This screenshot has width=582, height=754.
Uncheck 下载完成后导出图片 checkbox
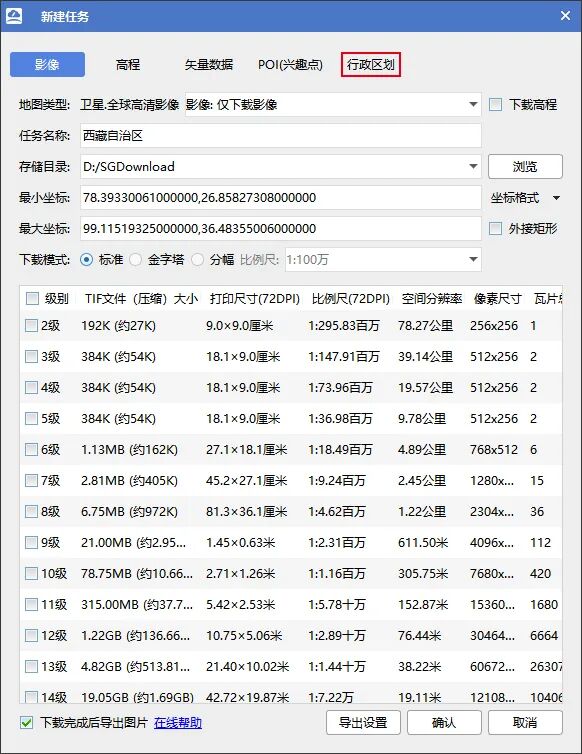pos(26,722)
